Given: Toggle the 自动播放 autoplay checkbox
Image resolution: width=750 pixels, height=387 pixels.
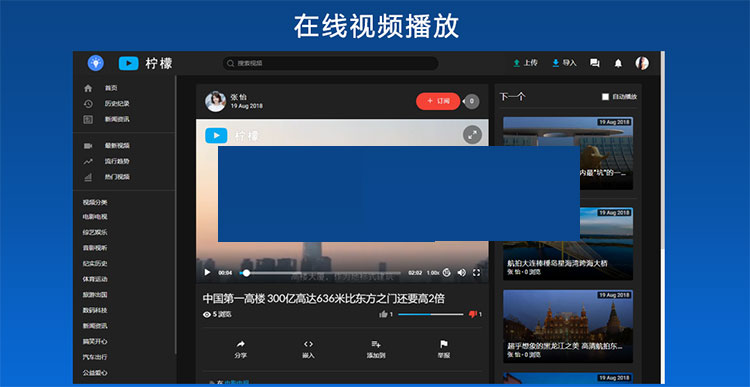Looking at the screenshot, I should tap(605, 97).
